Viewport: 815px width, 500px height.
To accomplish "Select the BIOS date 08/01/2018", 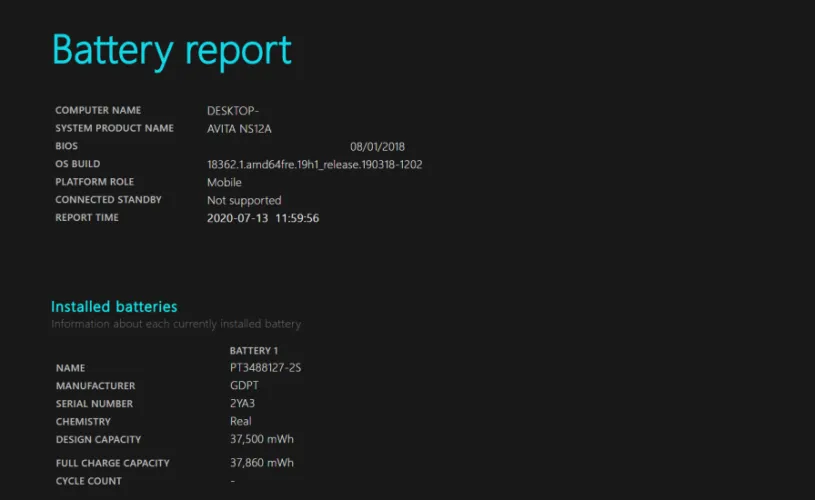I will 377,147.
